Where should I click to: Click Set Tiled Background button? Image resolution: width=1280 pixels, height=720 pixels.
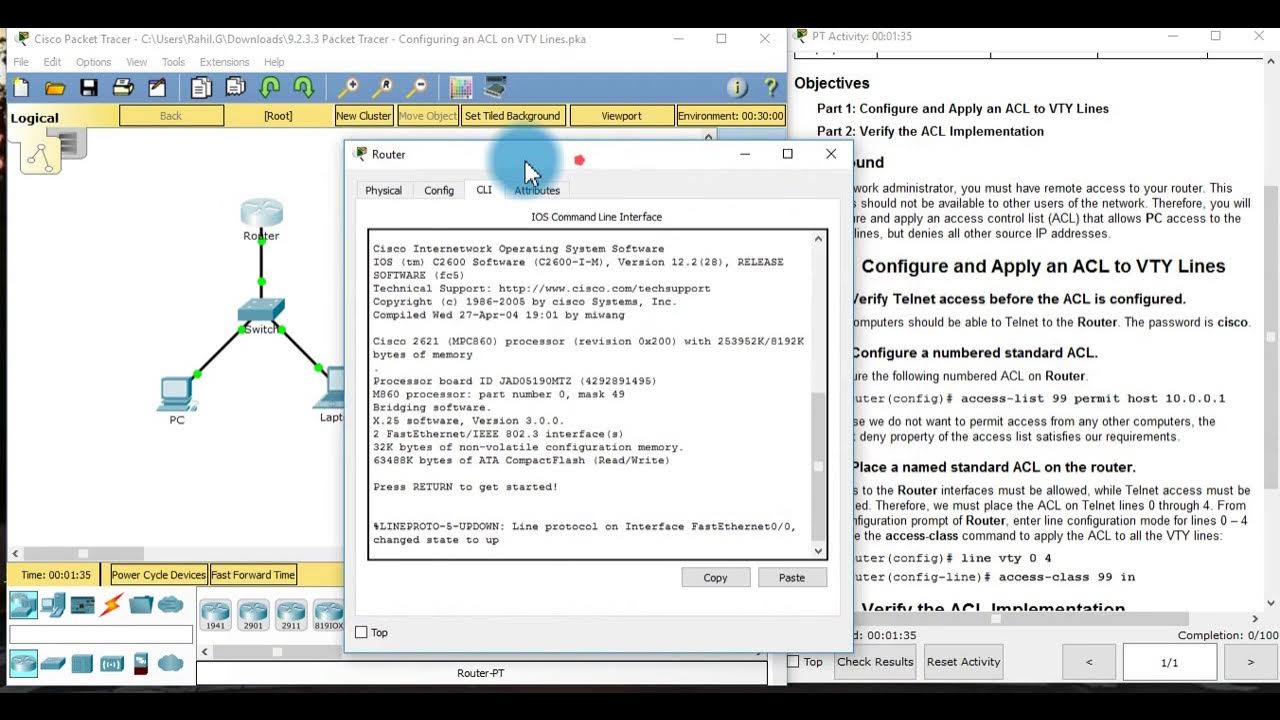coord(513,116)
